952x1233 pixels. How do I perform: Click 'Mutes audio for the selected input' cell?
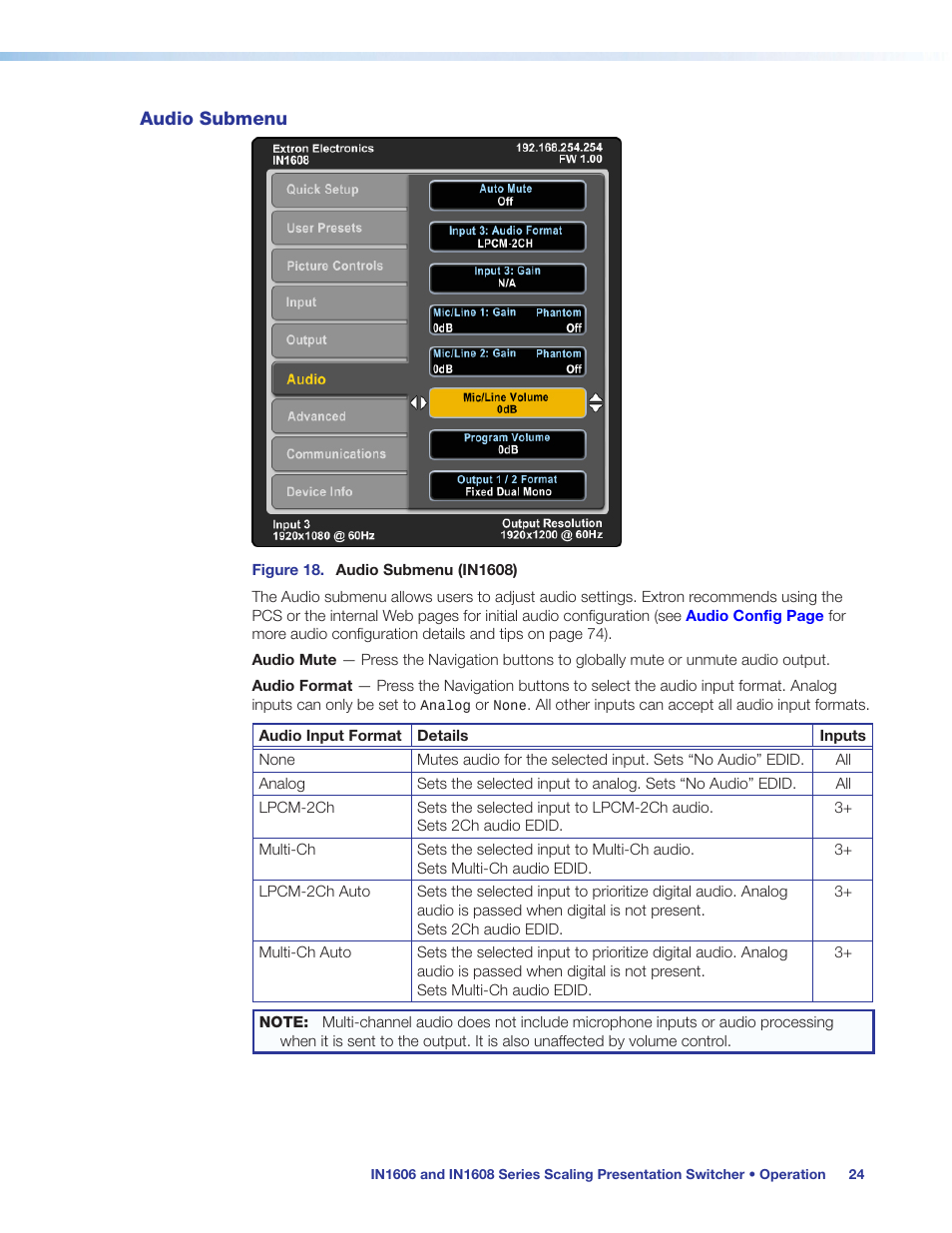[612, 760]
